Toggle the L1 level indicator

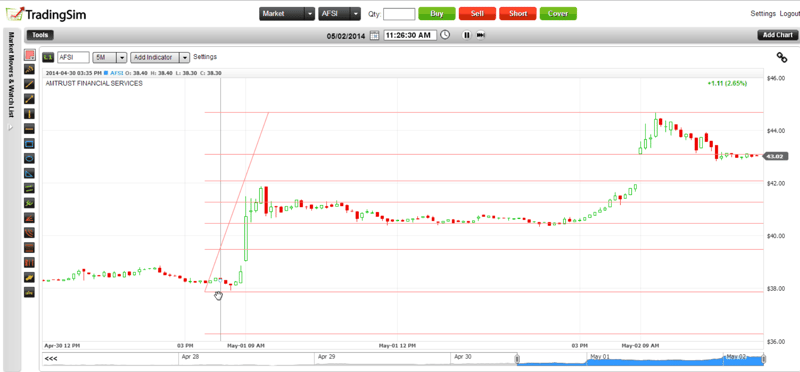[48, 57]
